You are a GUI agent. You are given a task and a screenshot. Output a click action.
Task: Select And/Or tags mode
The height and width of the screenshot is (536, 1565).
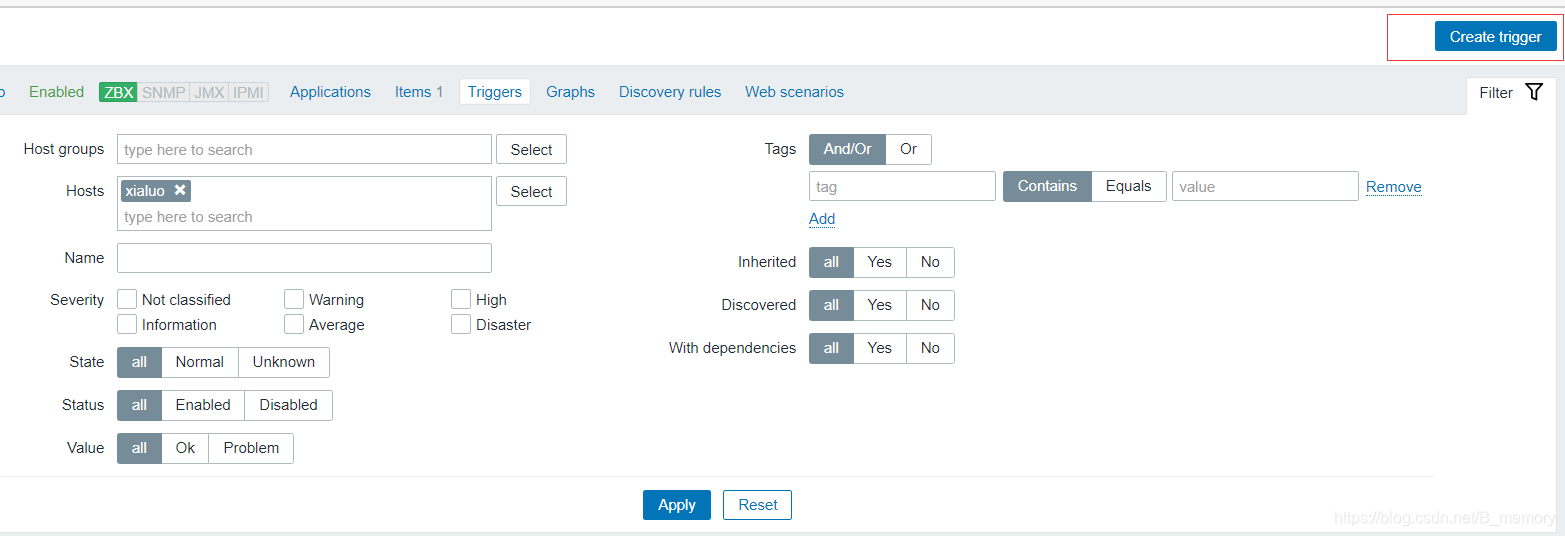coord(847,149)
